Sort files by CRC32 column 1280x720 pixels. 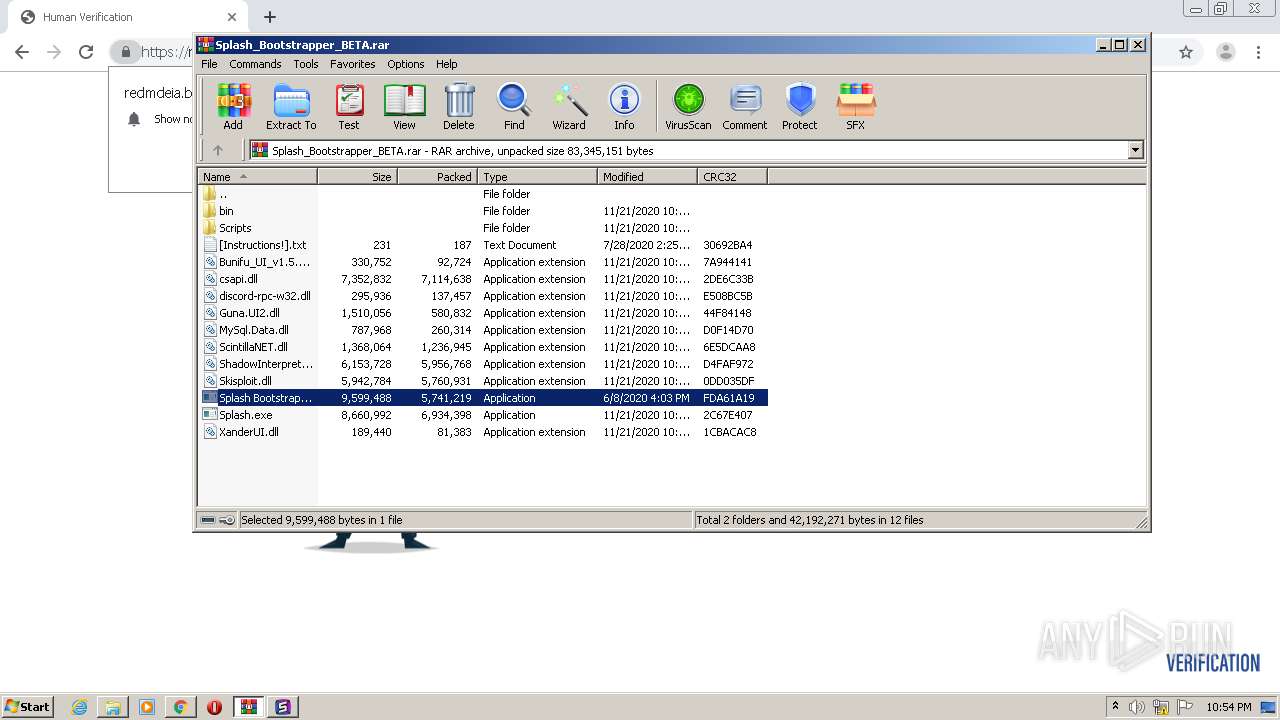click(732, 176)
